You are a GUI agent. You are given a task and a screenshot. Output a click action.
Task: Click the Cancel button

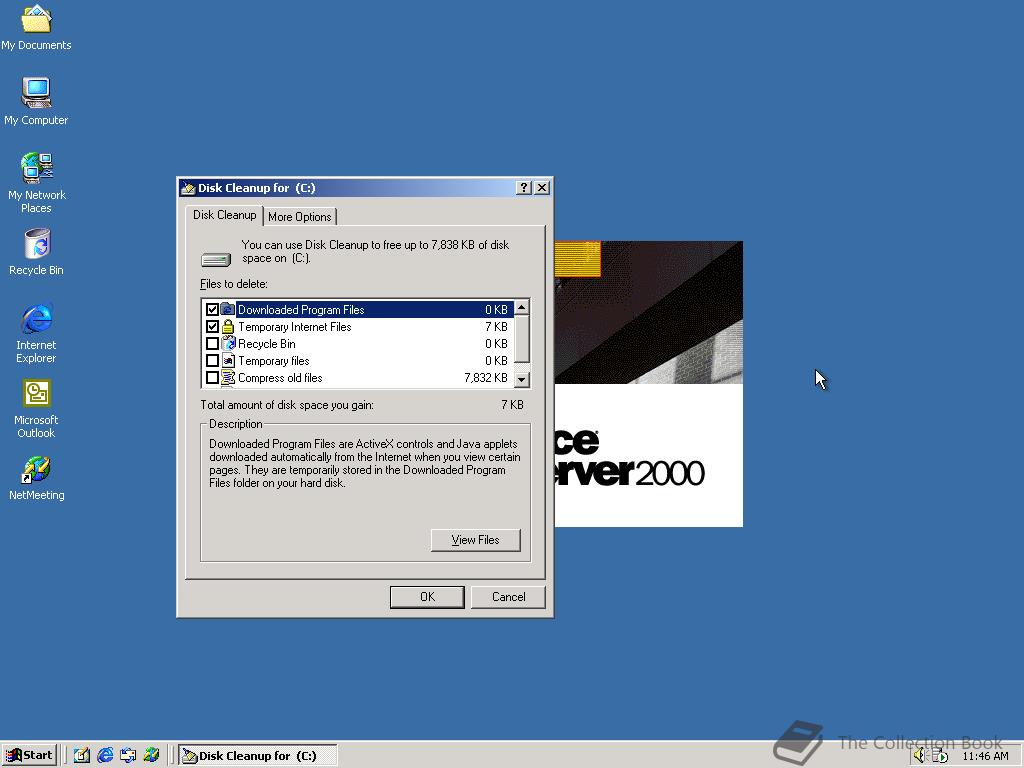pos(508,597)
